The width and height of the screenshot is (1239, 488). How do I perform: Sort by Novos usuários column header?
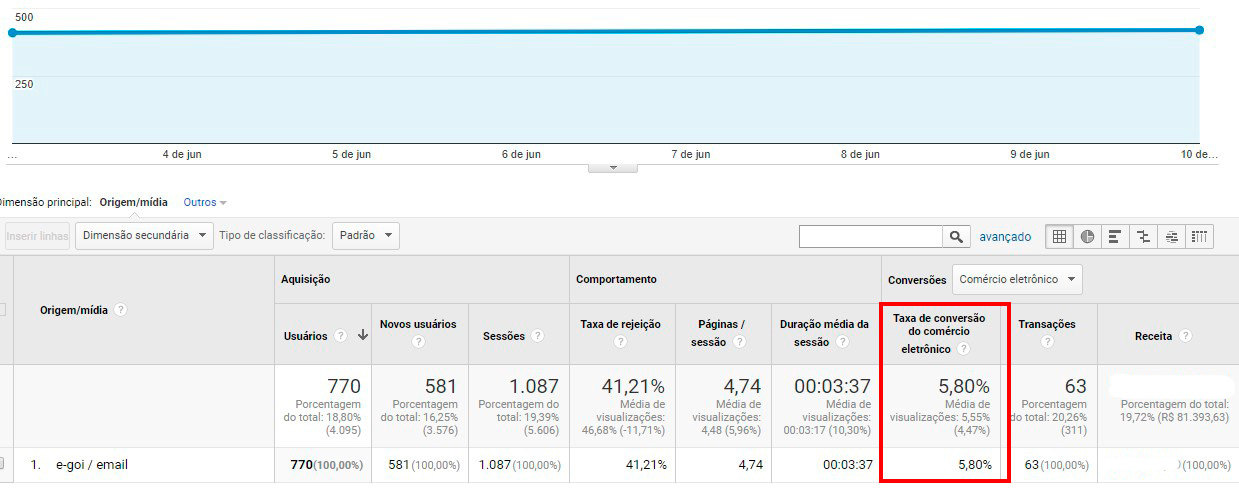point(418,324)
